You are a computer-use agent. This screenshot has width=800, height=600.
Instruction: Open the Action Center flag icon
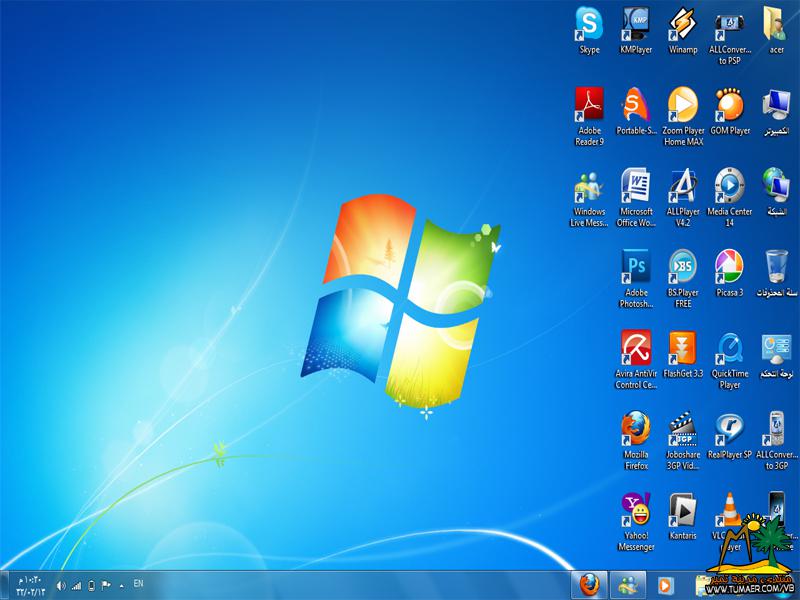[106, 586]
